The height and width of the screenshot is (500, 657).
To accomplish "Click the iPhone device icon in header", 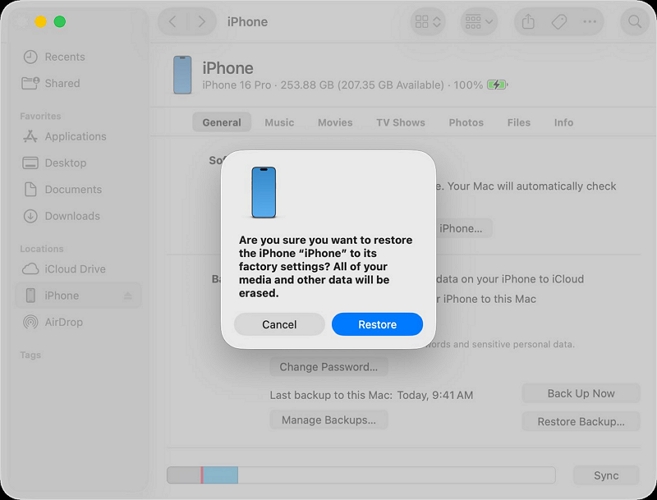I will (182, 75).
